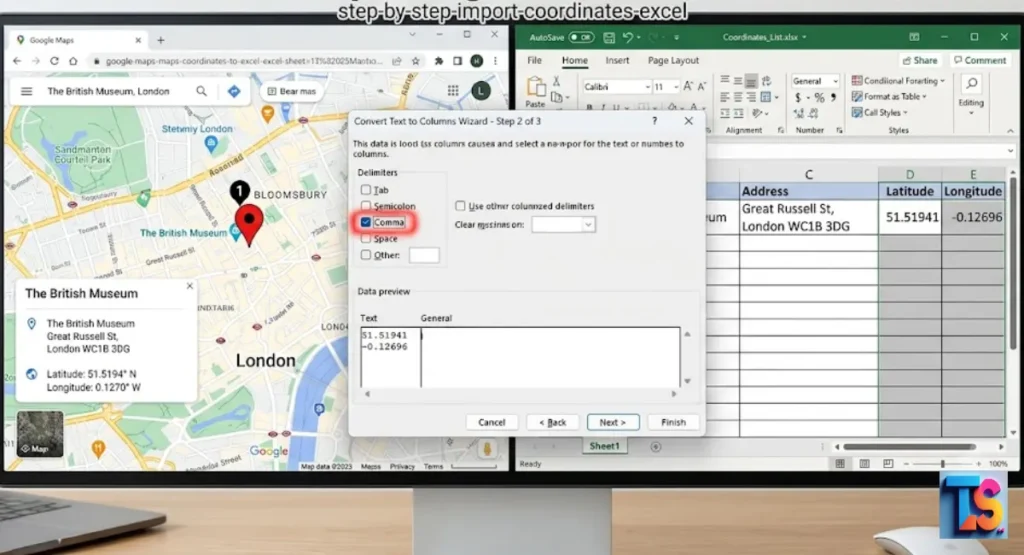The height and width of the screenshot is (555, 1024).
Task: Open the Excel File menu
Action: click(x=534, y=60)
